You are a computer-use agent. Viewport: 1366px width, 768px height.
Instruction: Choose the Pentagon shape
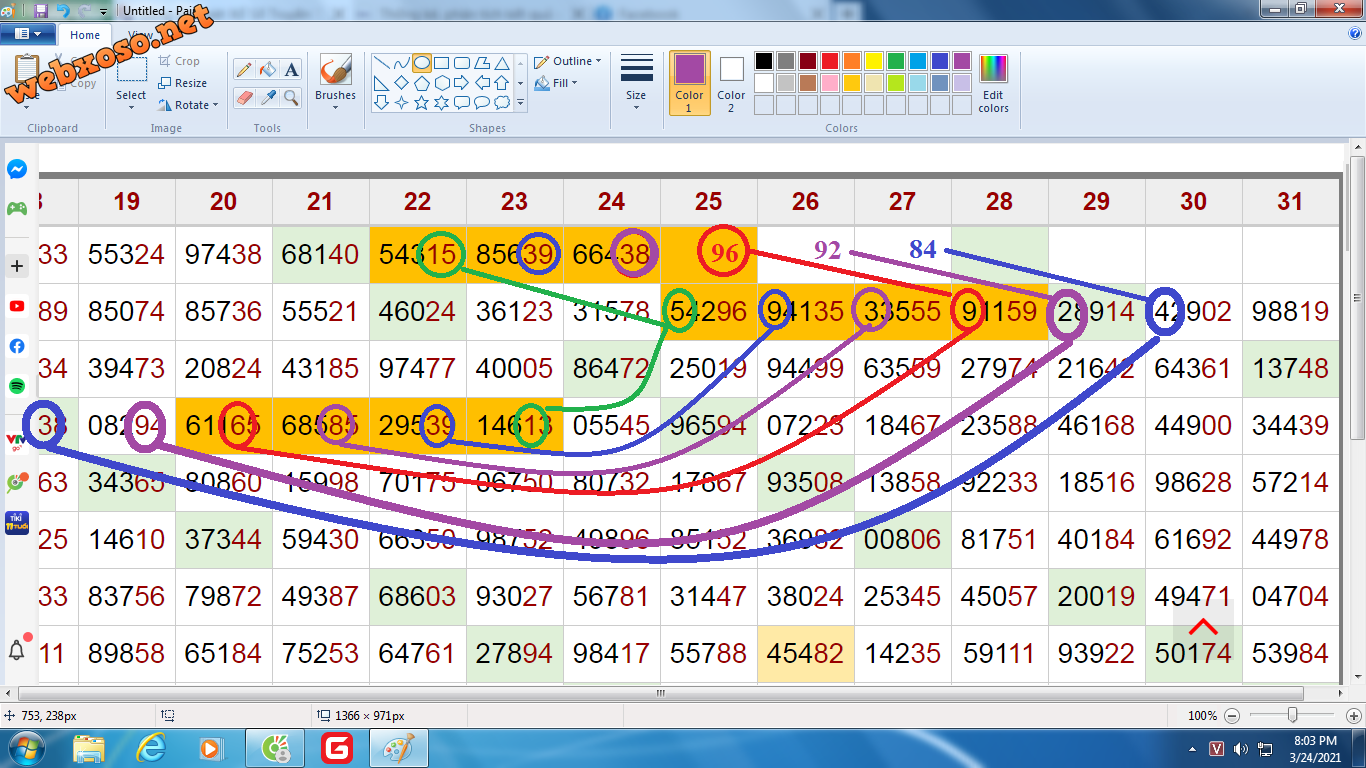click(x=422, y=83)
